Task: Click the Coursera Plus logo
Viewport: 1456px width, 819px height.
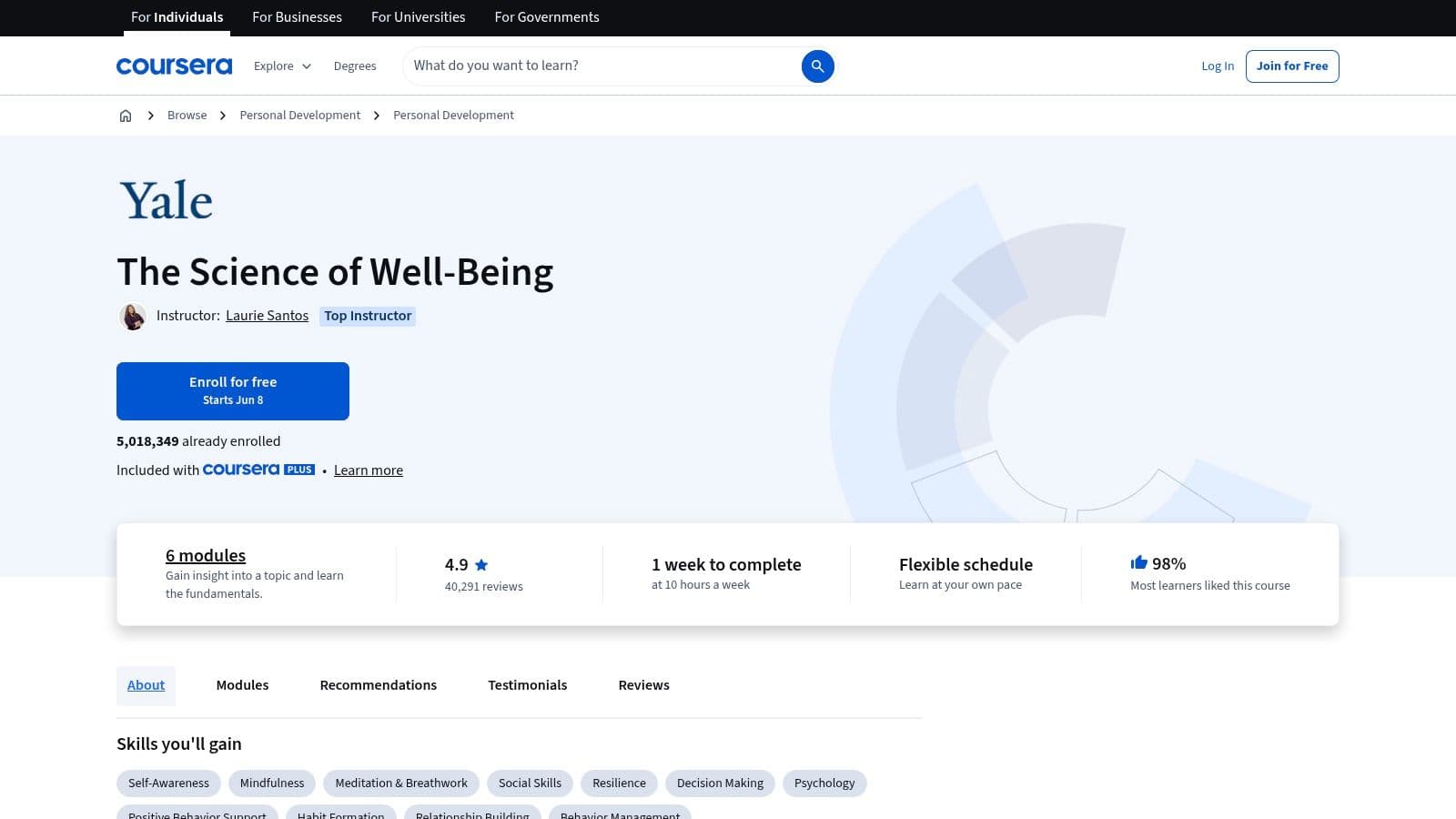Action: [258, 470]
